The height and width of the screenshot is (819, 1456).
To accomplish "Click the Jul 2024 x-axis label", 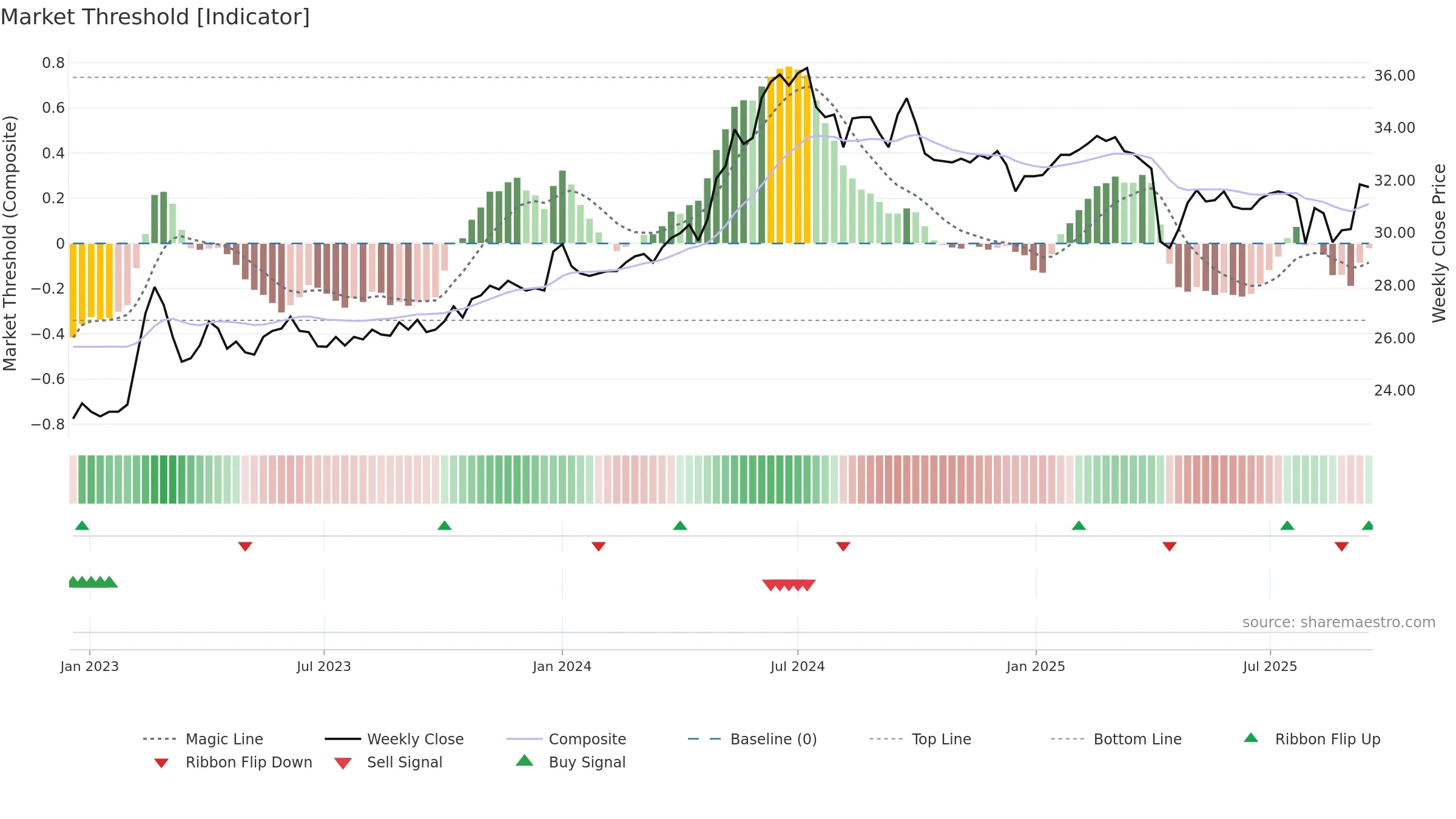I will click(x=798, y=666).
